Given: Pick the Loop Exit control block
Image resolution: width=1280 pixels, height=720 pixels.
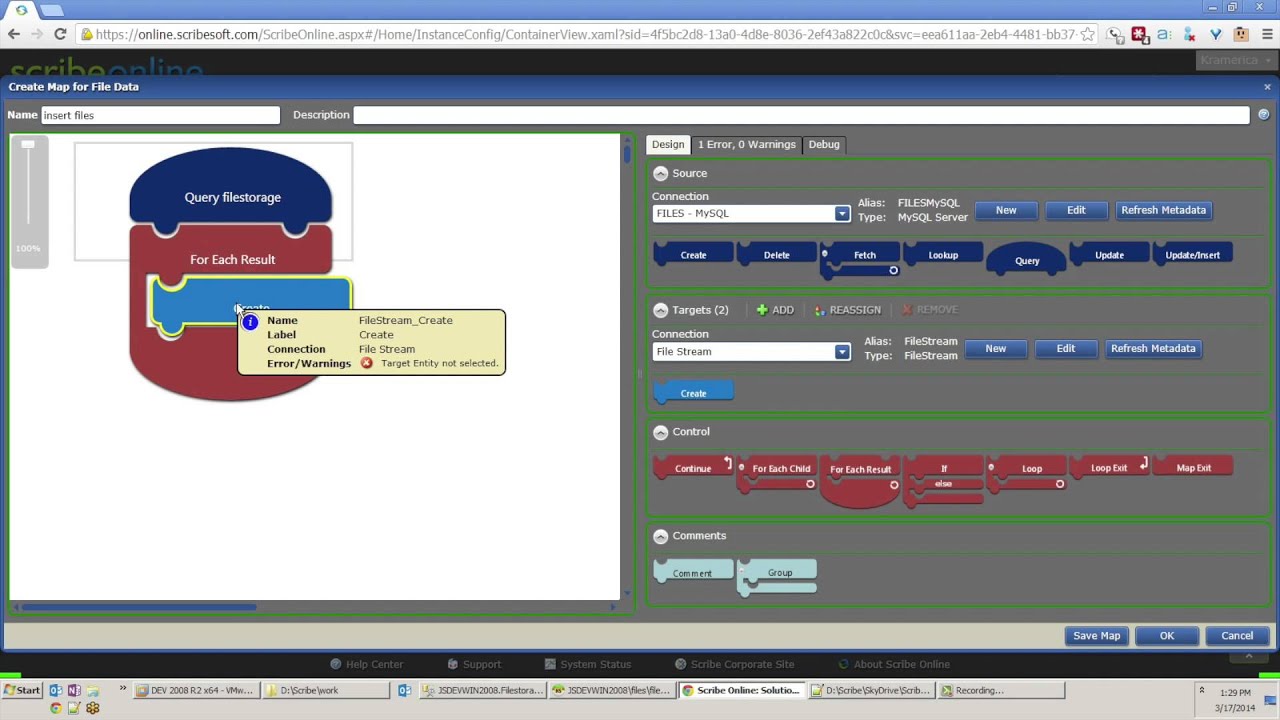Looking at the screenshot, I should click(x=1109, y=468).
